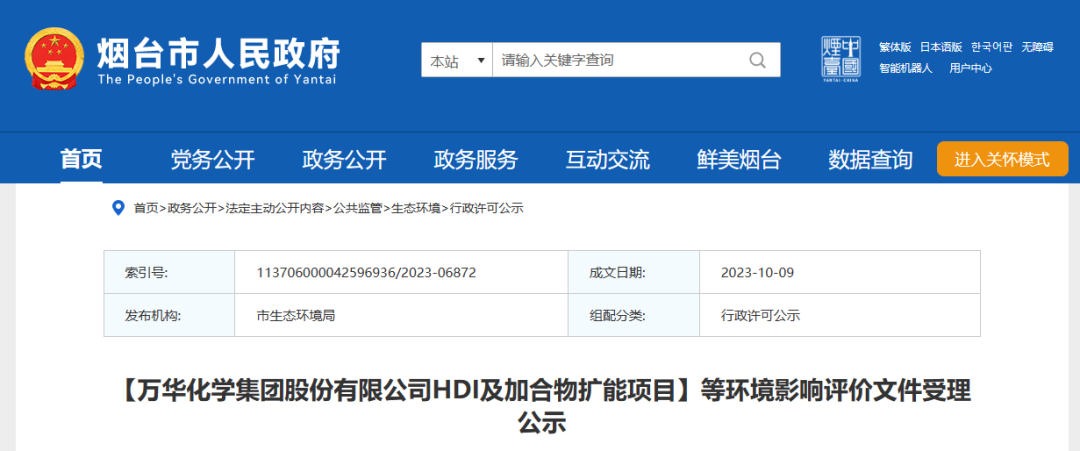Screen dimensions: 1080x451
Task: Click the Yantai China seal logo
Action: 841,59
